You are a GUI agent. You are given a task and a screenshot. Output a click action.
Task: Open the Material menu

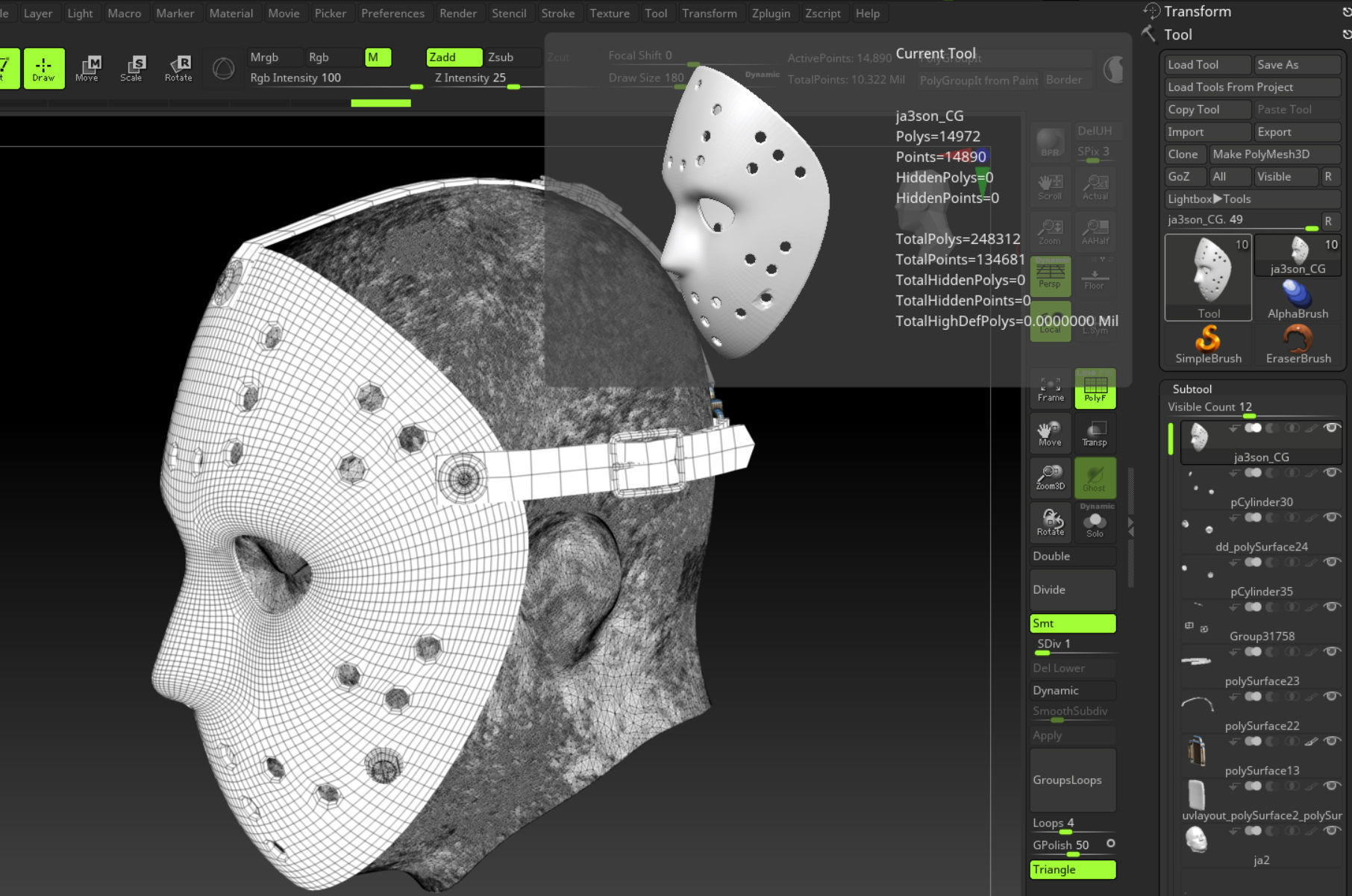[231, 13]
